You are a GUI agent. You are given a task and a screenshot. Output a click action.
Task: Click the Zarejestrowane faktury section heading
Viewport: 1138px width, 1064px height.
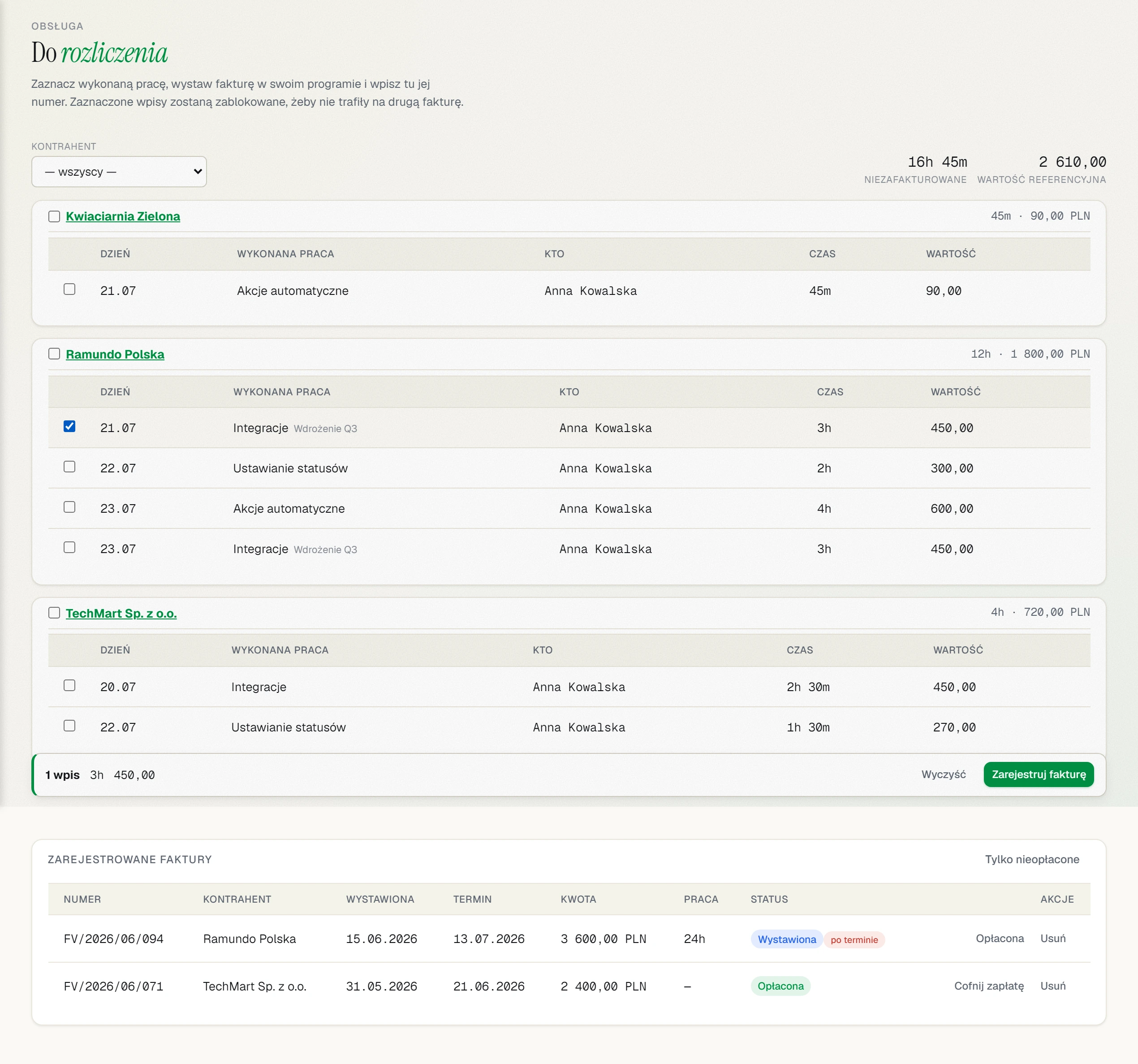[129, 859]
